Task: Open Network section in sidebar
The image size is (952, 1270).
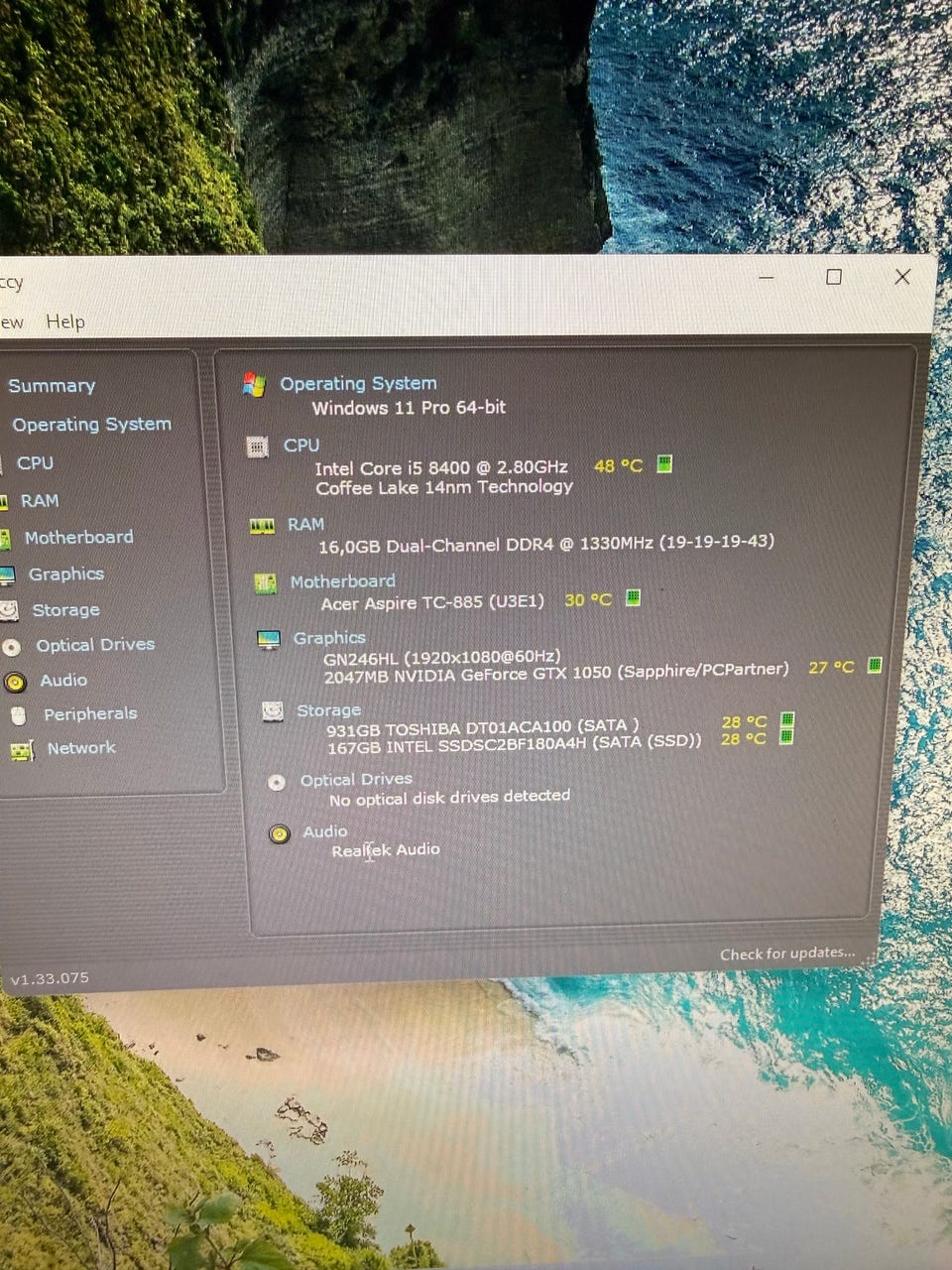Action: pos(81,748)
